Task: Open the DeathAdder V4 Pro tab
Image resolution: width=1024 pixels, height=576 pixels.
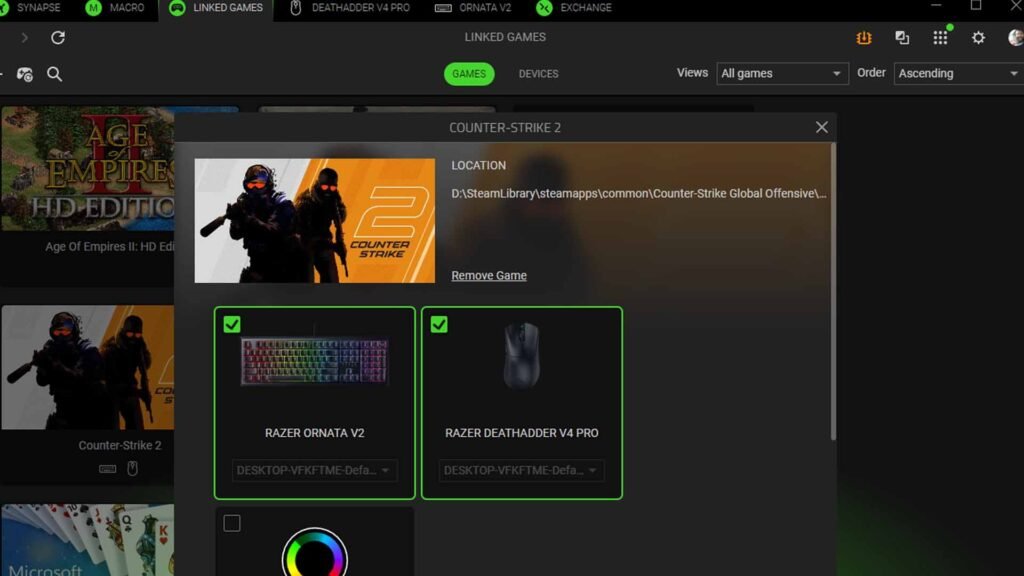Action: [x=350, y=8]
